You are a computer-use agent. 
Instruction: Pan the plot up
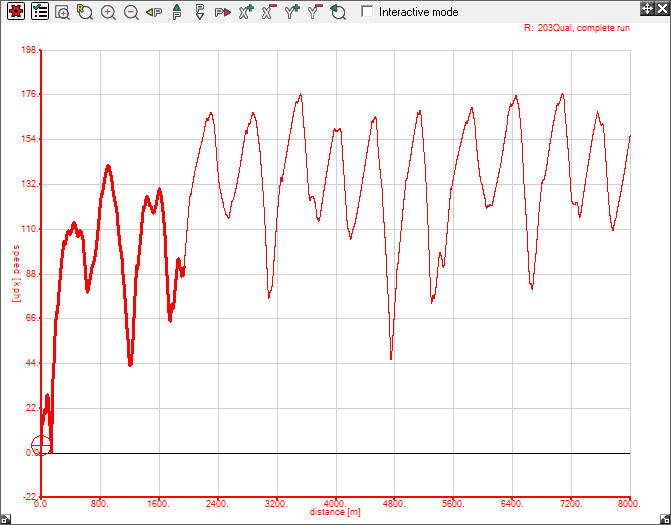(177, 12)
